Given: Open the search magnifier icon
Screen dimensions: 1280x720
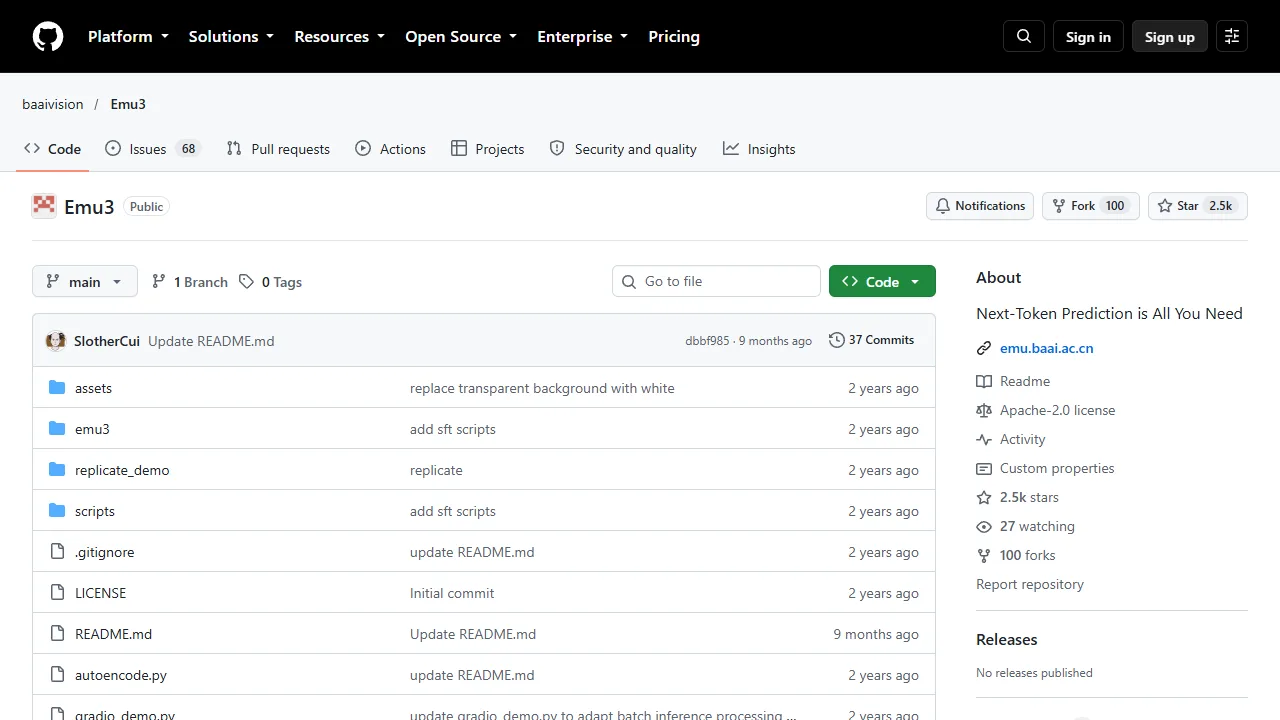Looking at the screenshot, I should 1024,37.
